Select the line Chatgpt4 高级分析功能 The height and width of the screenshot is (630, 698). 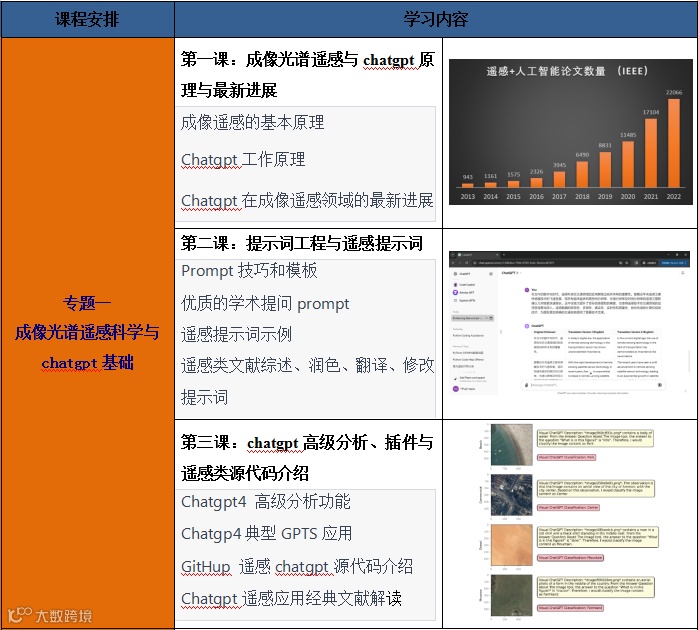coord(266,502)
